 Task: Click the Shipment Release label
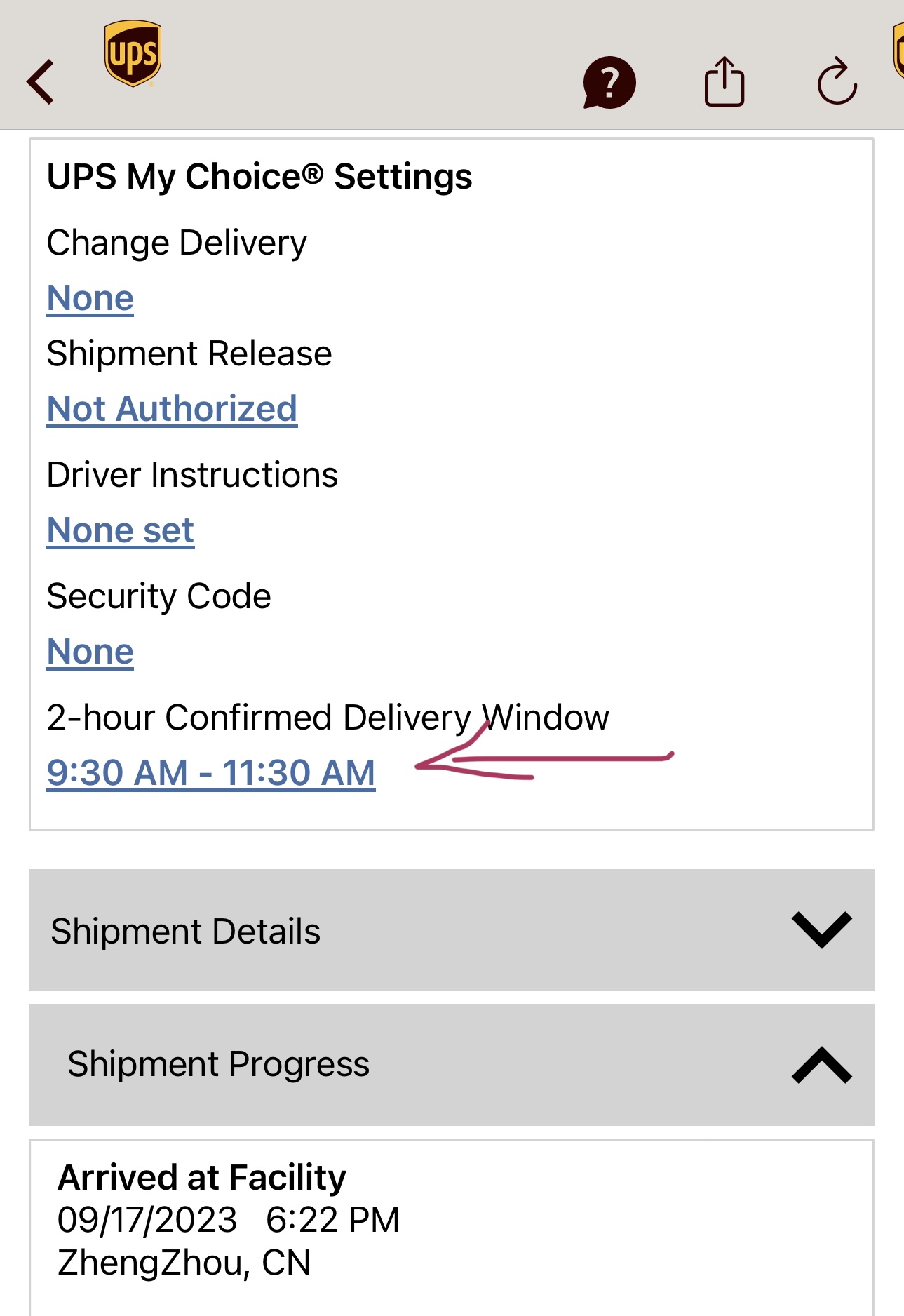(x=189, y=354)
